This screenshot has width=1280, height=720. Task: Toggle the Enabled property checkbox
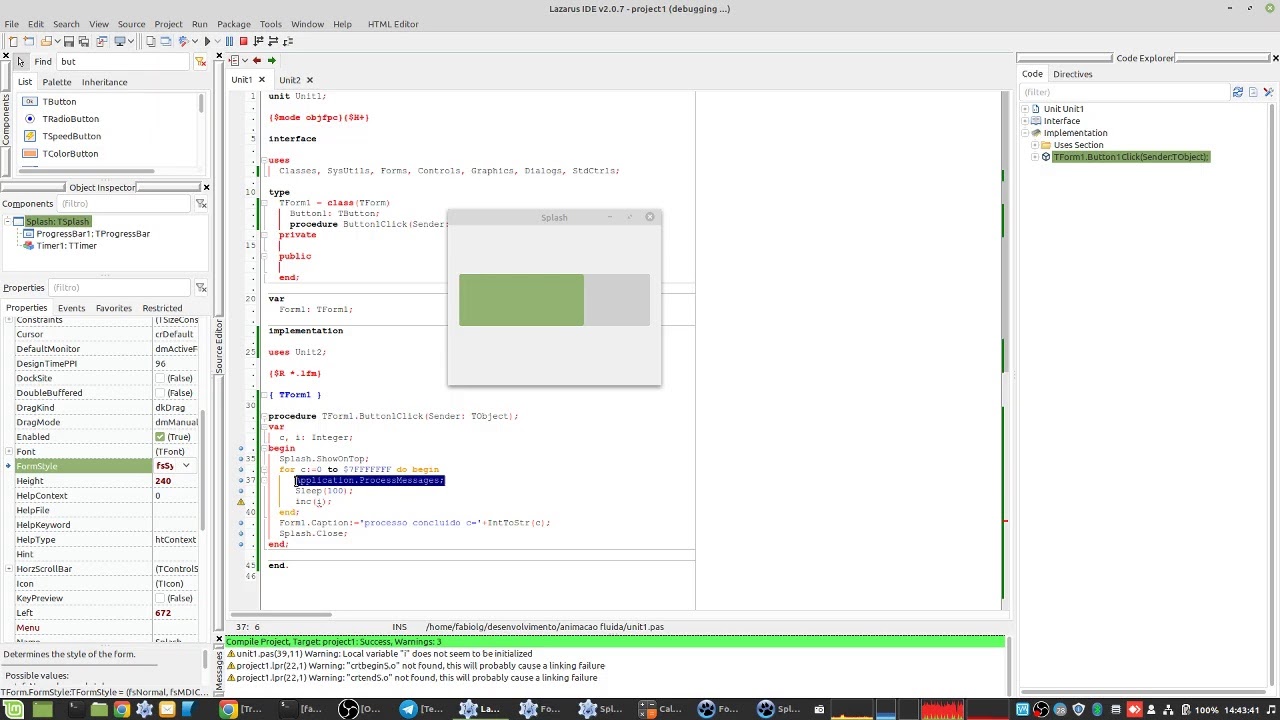point(160,437)
